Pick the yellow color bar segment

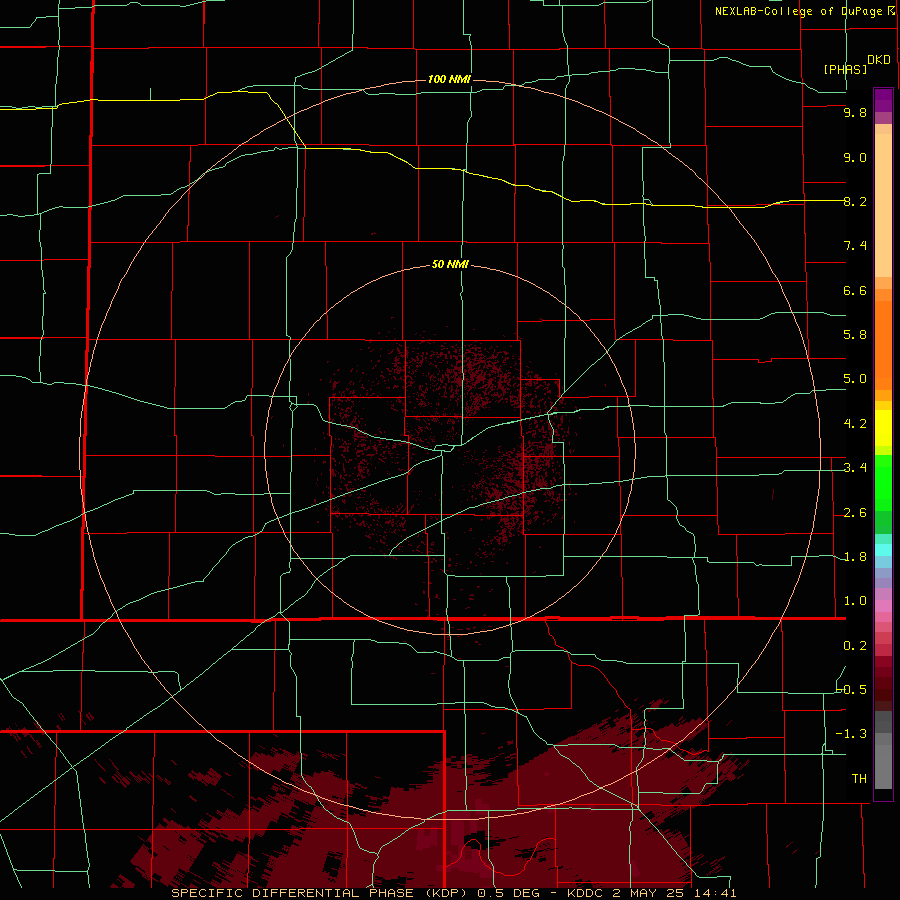(883, 428)
